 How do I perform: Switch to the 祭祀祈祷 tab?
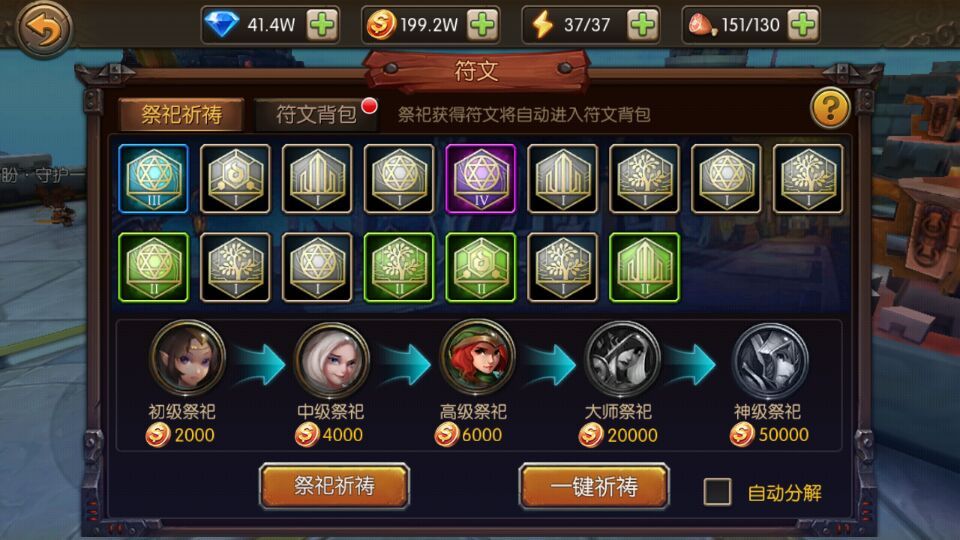click(x=182, y=114)
